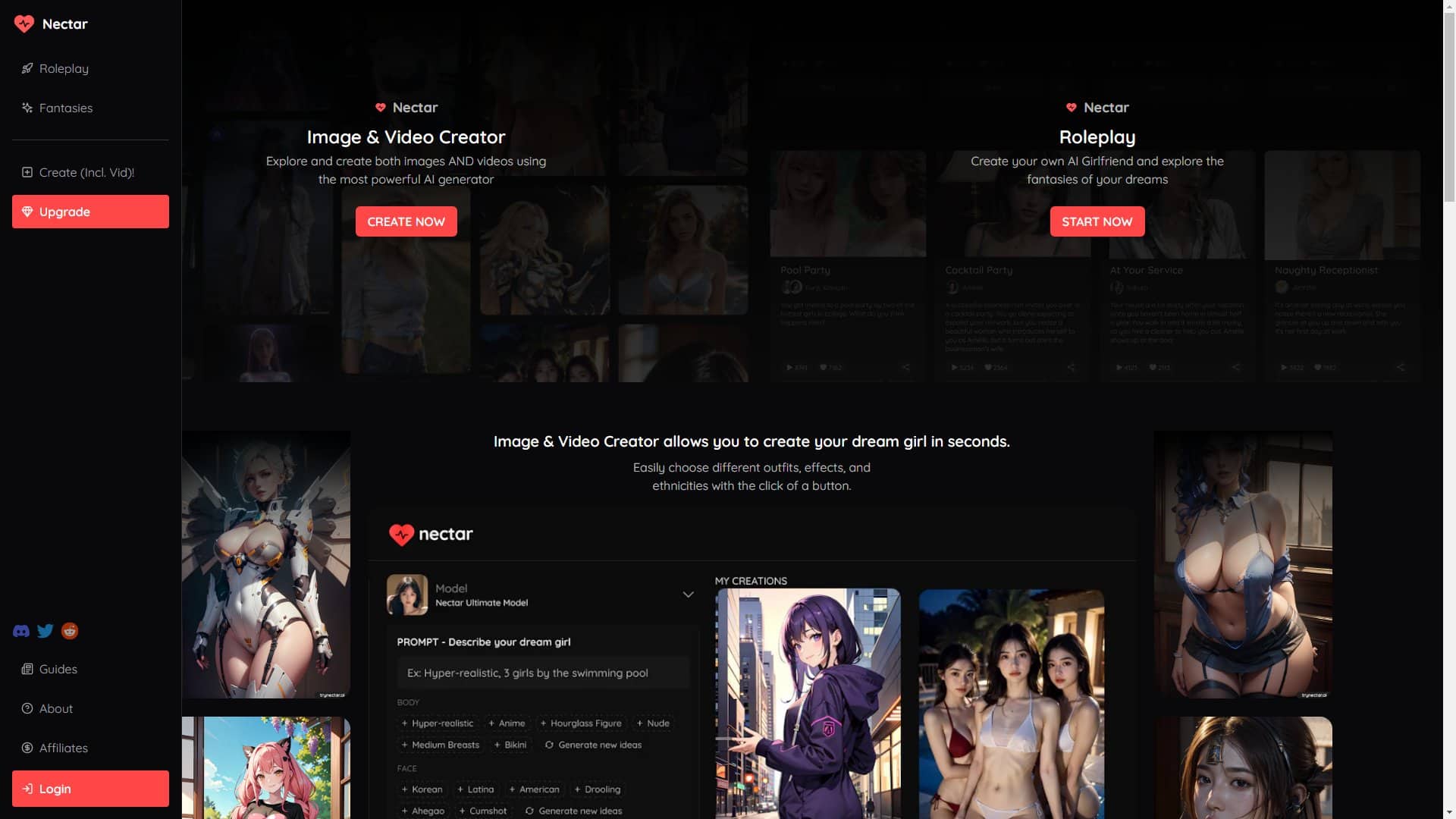Add the American face tag
This screenshot has width=1456, height=819.
click(x=535, y=789)
